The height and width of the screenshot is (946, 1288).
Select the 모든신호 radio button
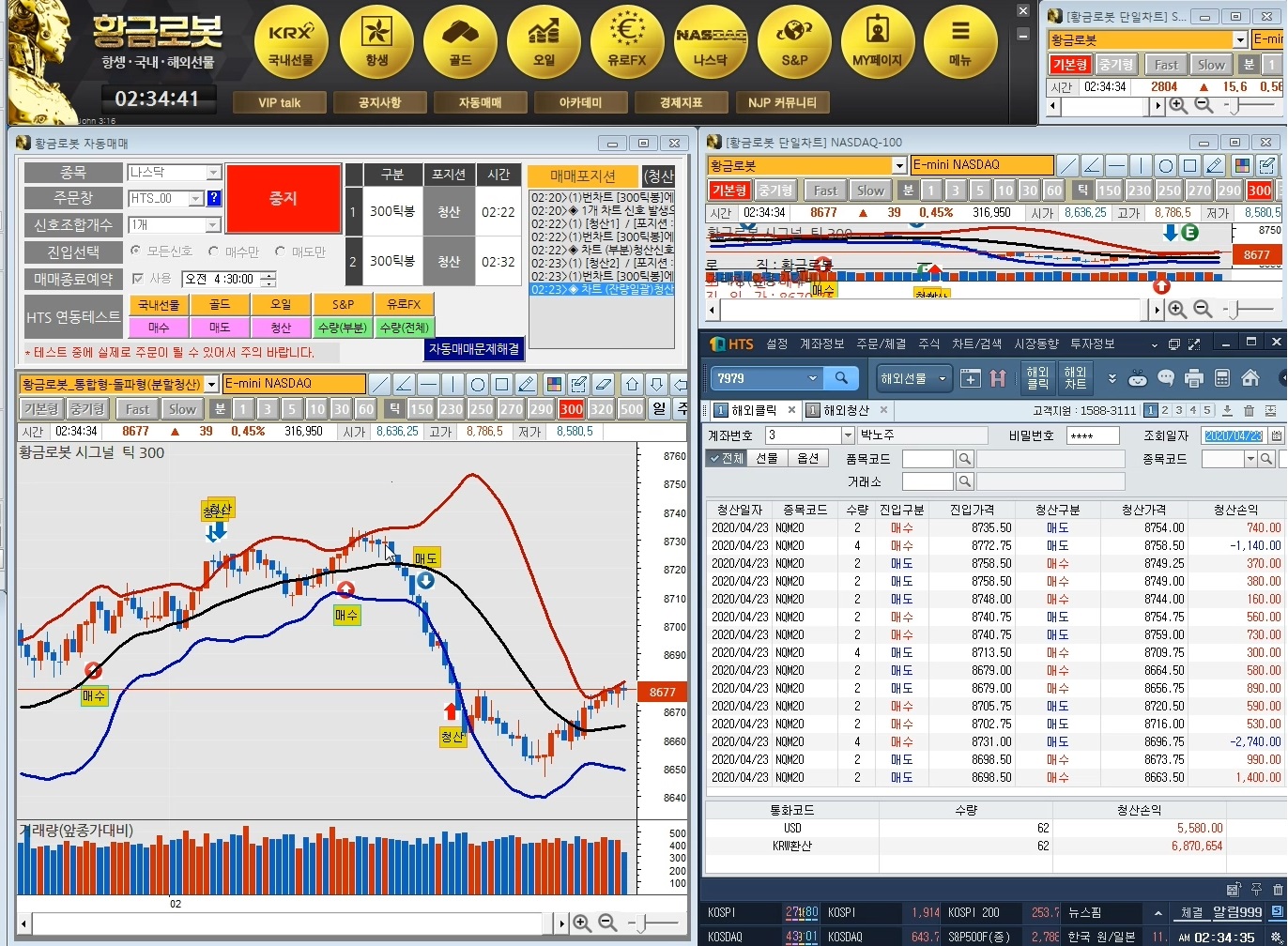[x=136, y=252]
